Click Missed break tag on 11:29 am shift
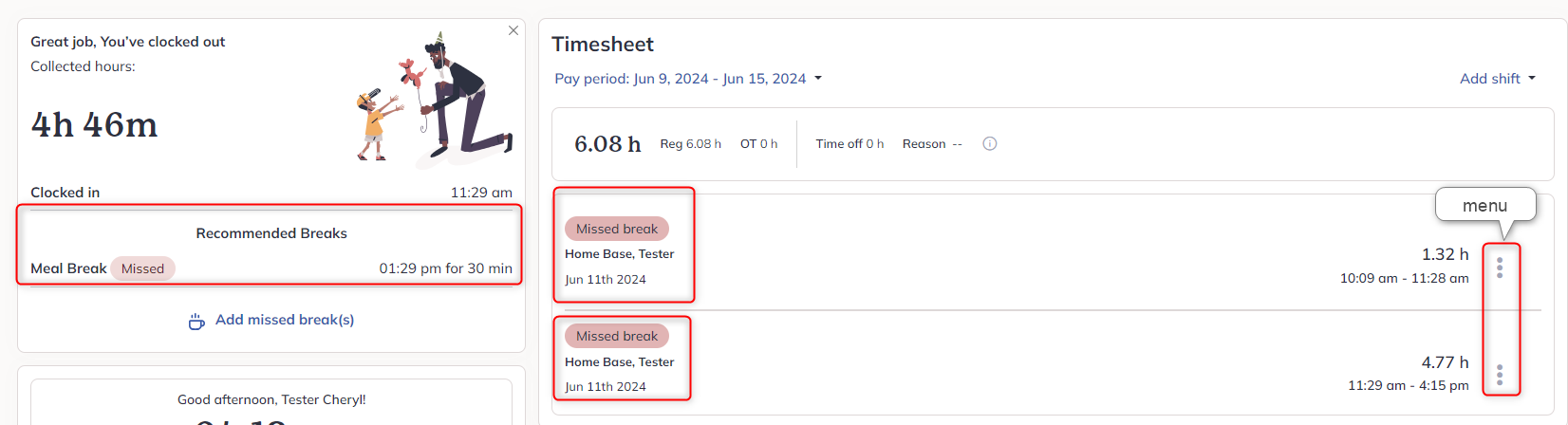Image resolution: width=1568 pixels, height=425 pixels. click(x=617, y=336)
